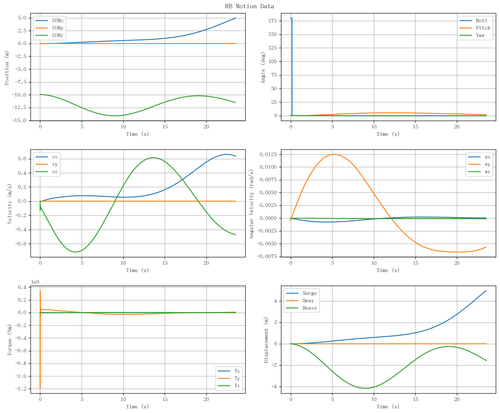Screen dimensions: 500x413
Task: Click the "1e9" scale offset text
Action: point(35,282)
